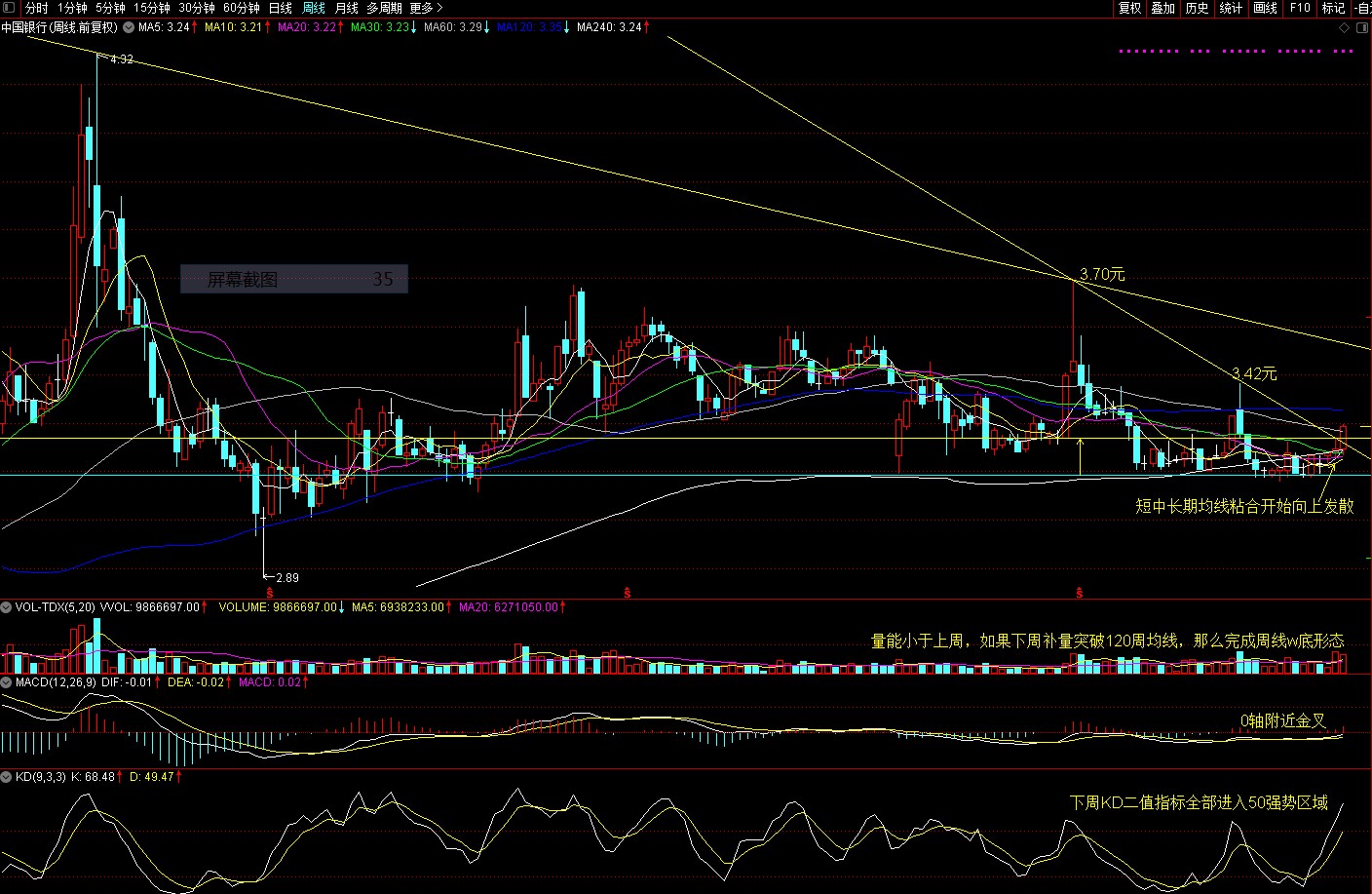Toggle the left sidebar panel icon
Viewport: 1372px width, 894px height.
click(8, 8)
